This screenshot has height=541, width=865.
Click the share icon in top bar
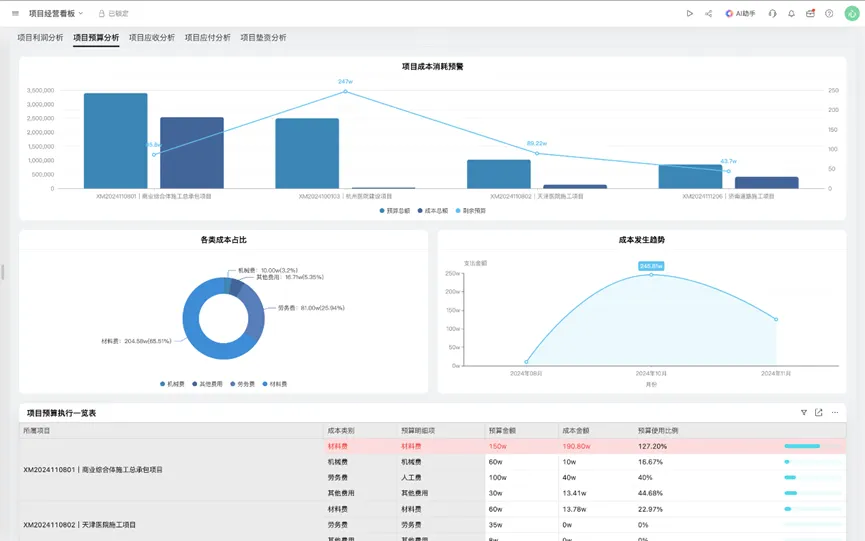click(x=708, y=14)
